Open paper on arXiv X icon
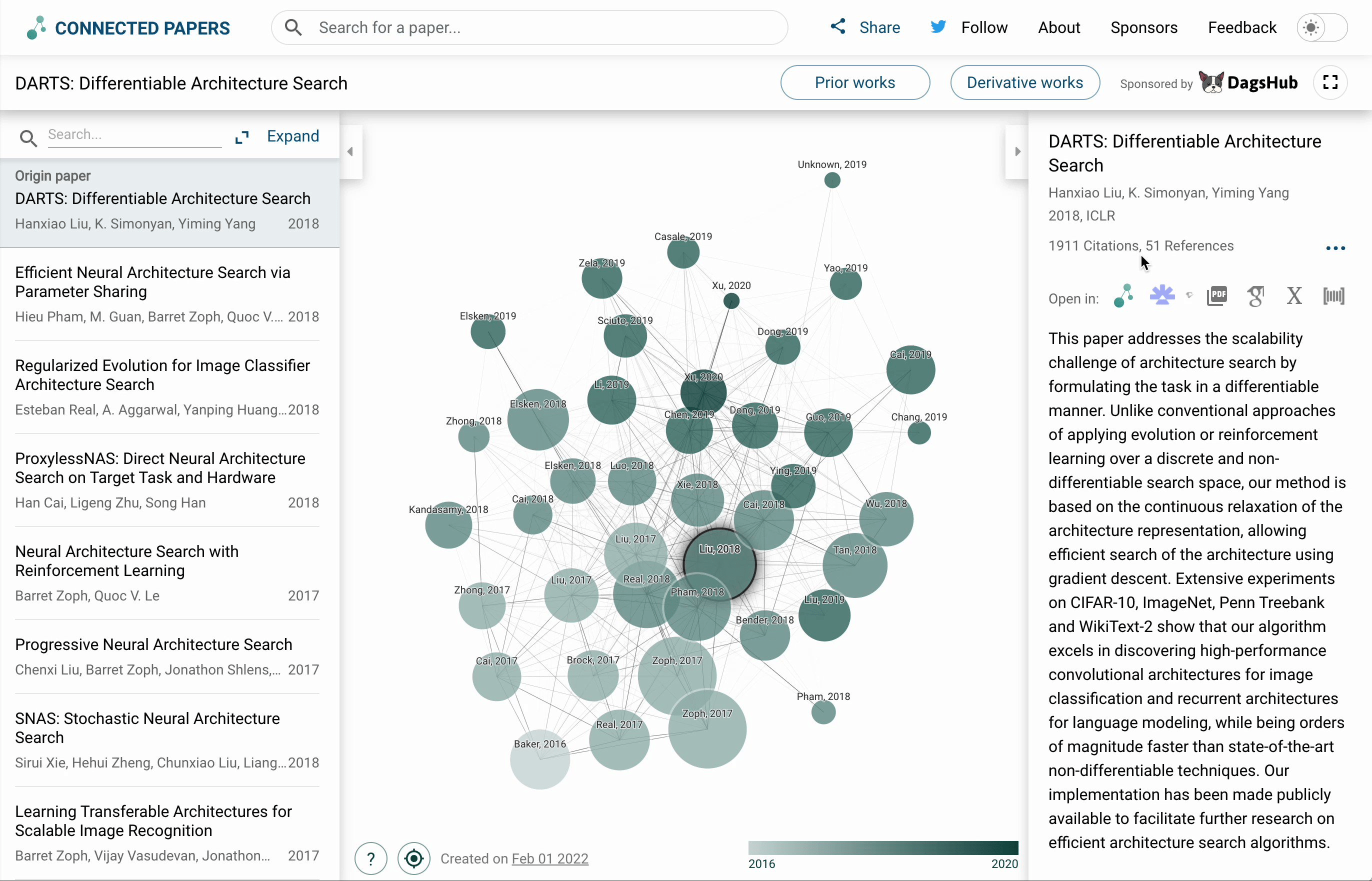Viewport: 1372px width, 881px height. tap(1294, 296)
